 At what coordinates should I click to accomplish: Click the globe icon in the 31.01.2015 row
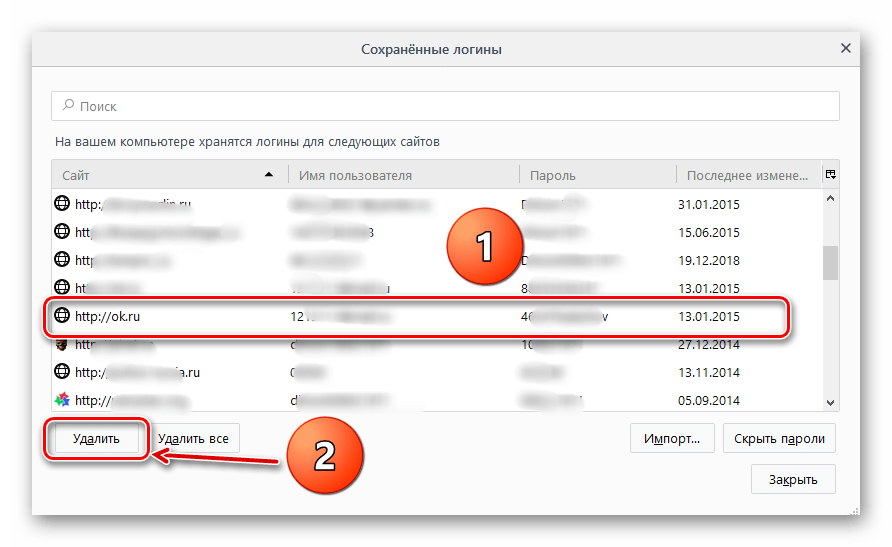(x=62, y=204)
